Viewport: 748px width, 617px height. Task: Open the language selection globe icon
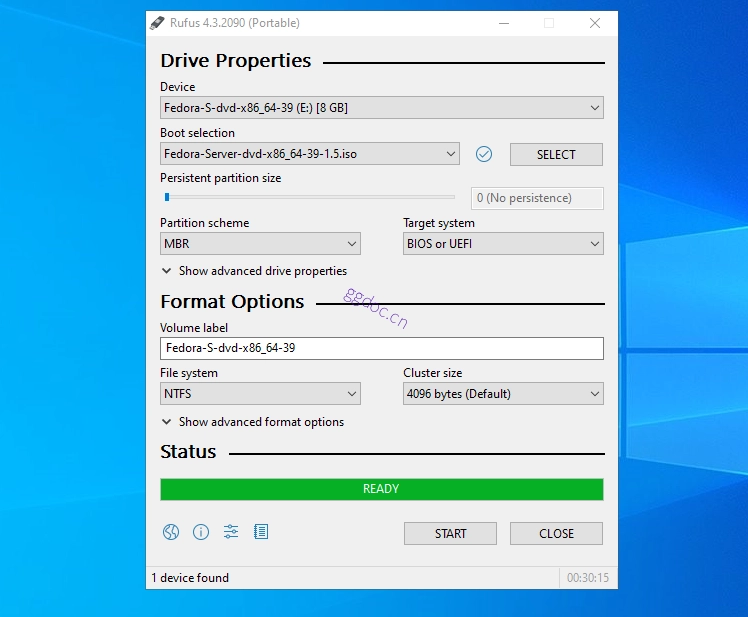pyautogui.click(x=171, y=532)
